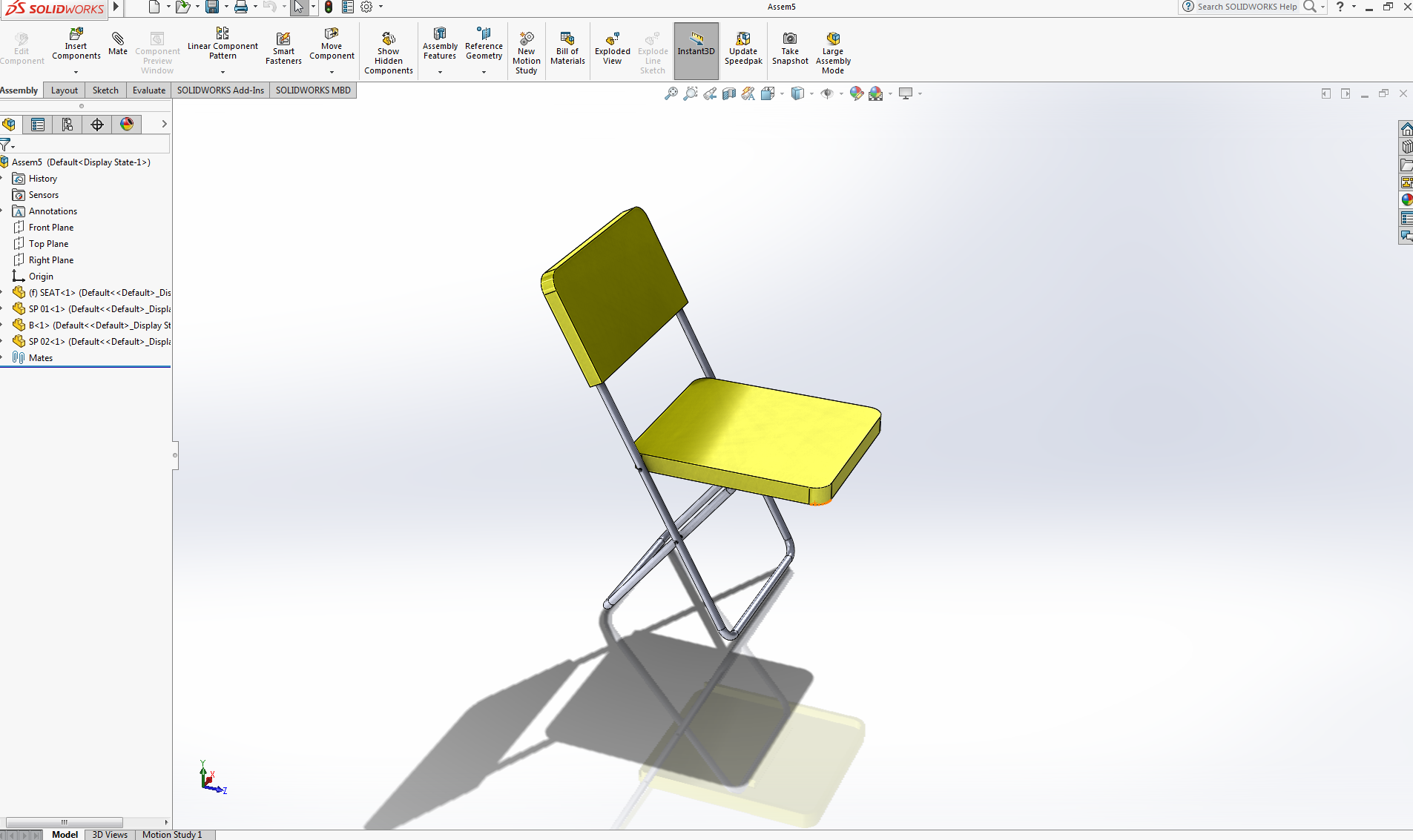The width and height of the screenshot is (1413, 840).
Task: Open the SOLIDWORKS MBD tab
Action: coord(313,90)
